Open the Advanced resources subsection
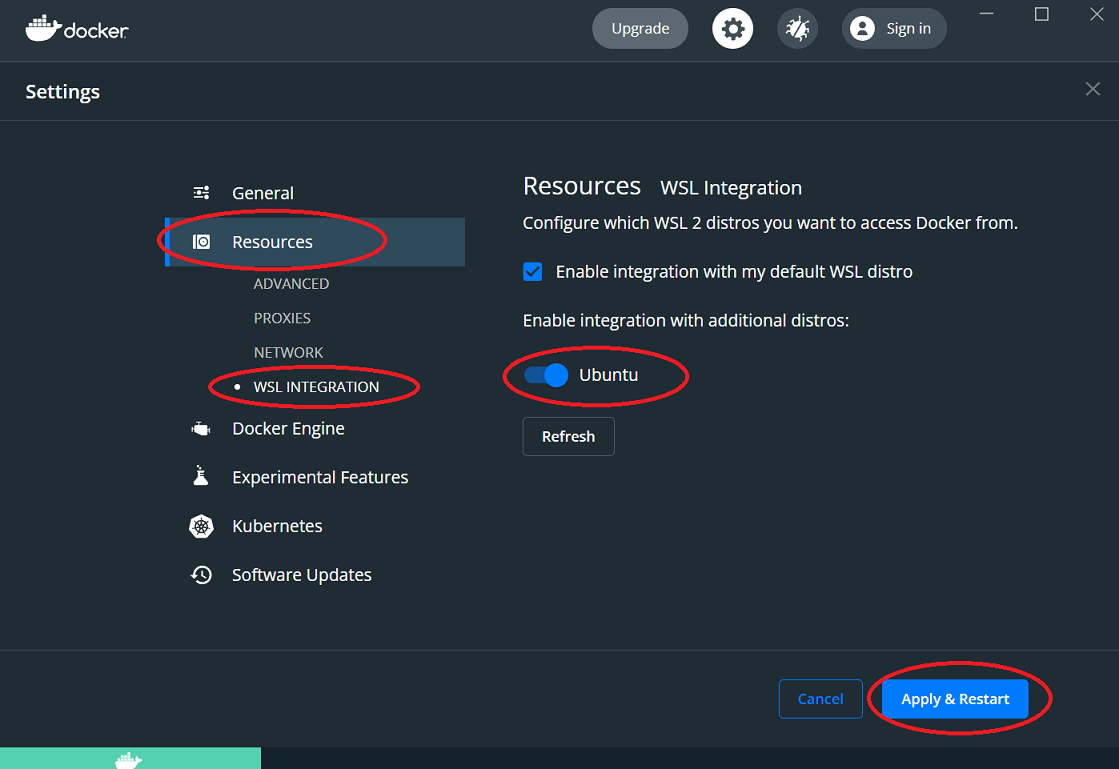This screenshot has height=769, width=1119. (291, 284)
